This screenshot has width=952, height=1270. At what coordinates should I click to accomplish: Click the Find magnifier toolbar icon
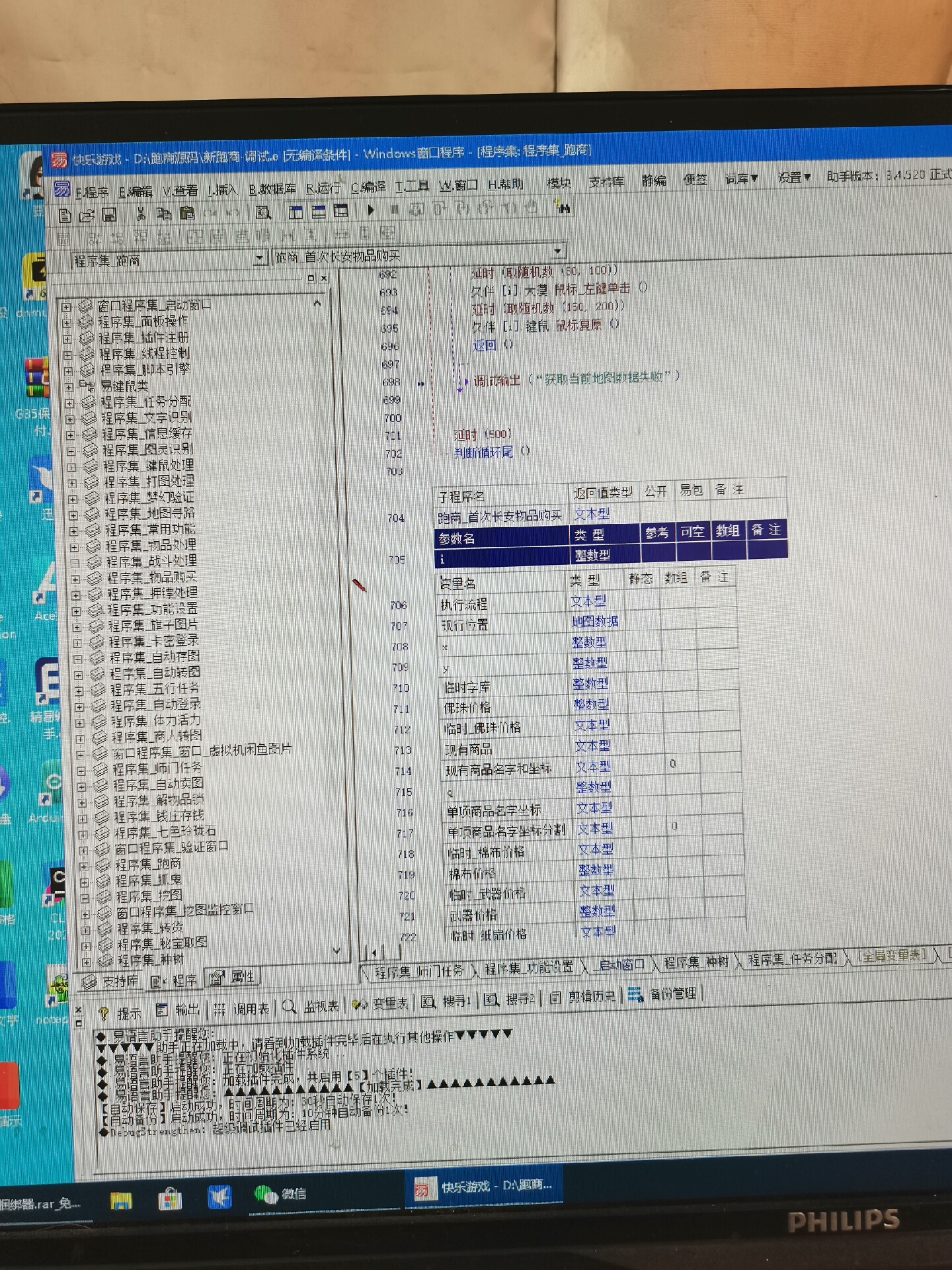point(263,212)
